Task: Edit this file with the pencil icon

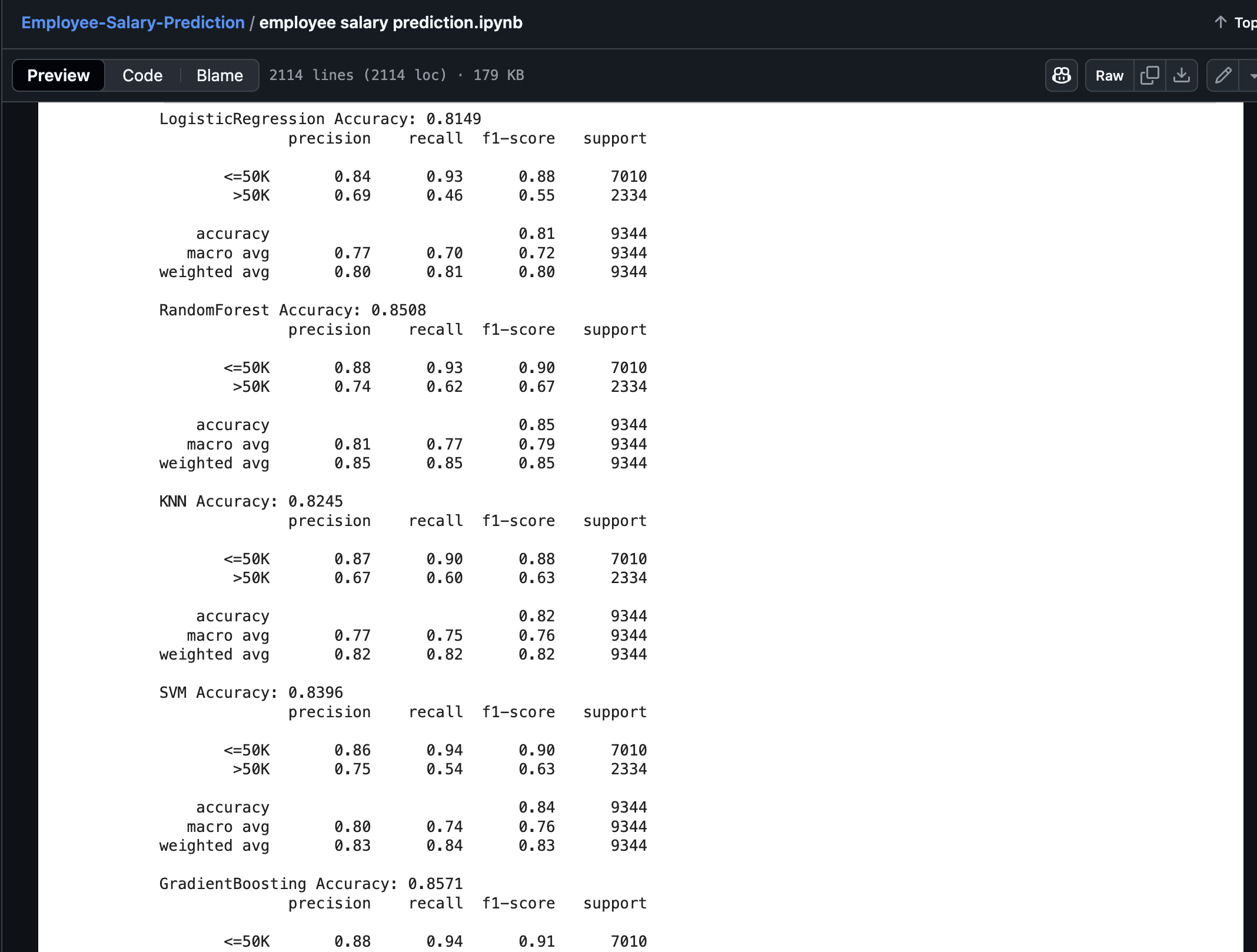Action: click(x=1223, y=75)
